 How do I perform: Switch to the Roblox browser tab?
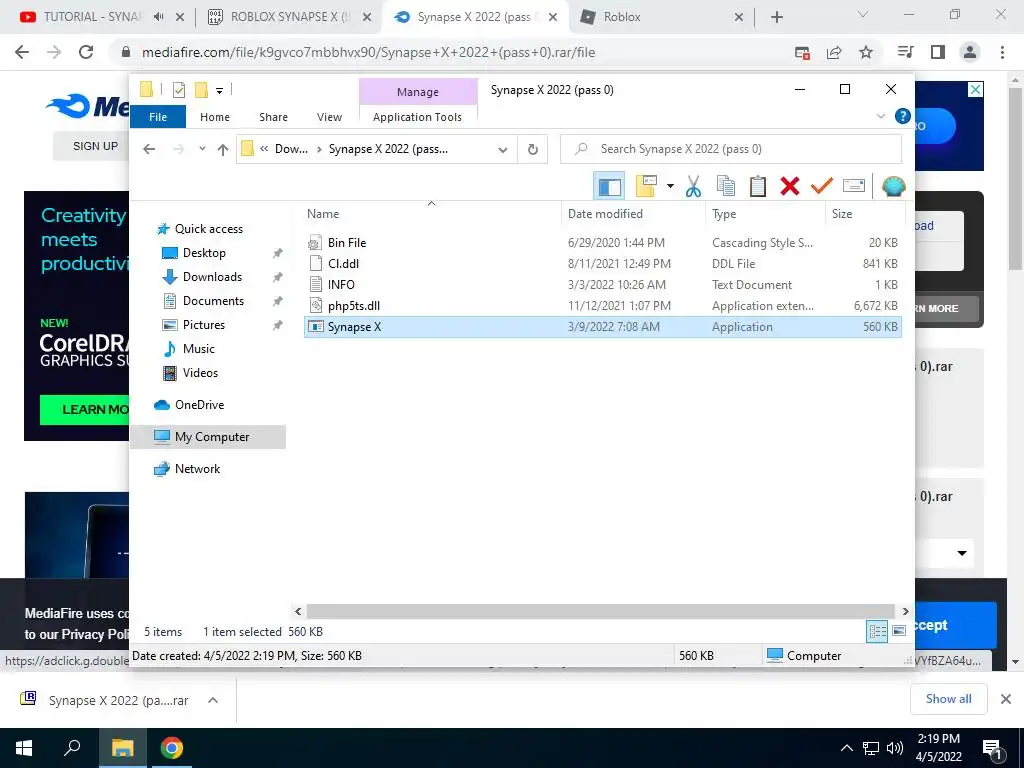tap(662, 17)
